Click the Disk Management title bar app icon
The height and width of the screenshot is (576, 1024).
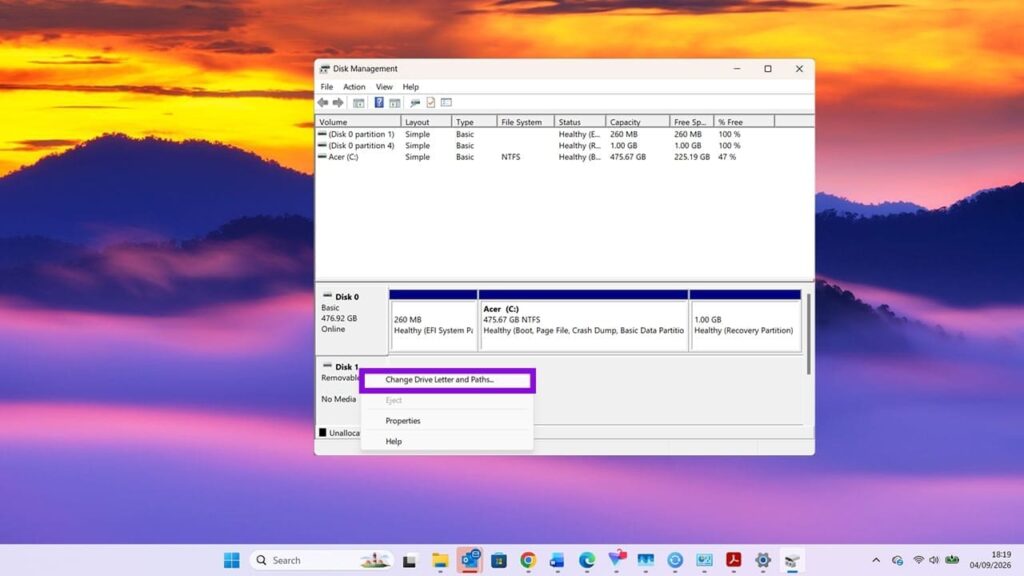[325, 69]
